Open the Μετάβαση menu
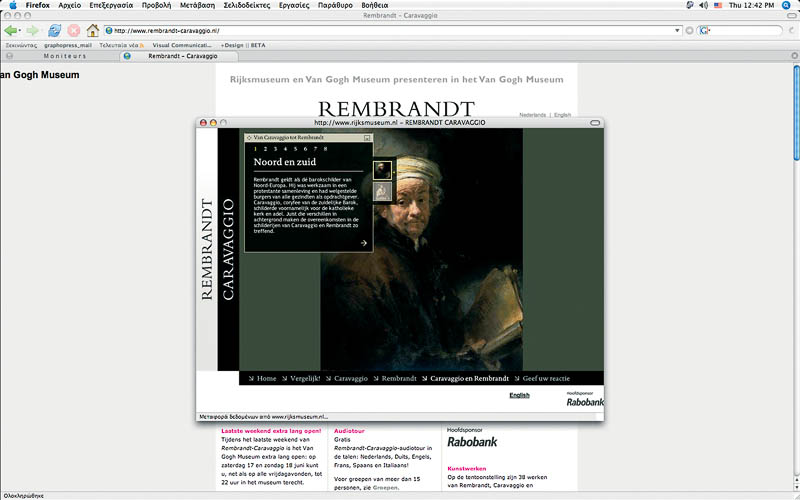Viewport: 800px width, 500px height. point(197,5)
